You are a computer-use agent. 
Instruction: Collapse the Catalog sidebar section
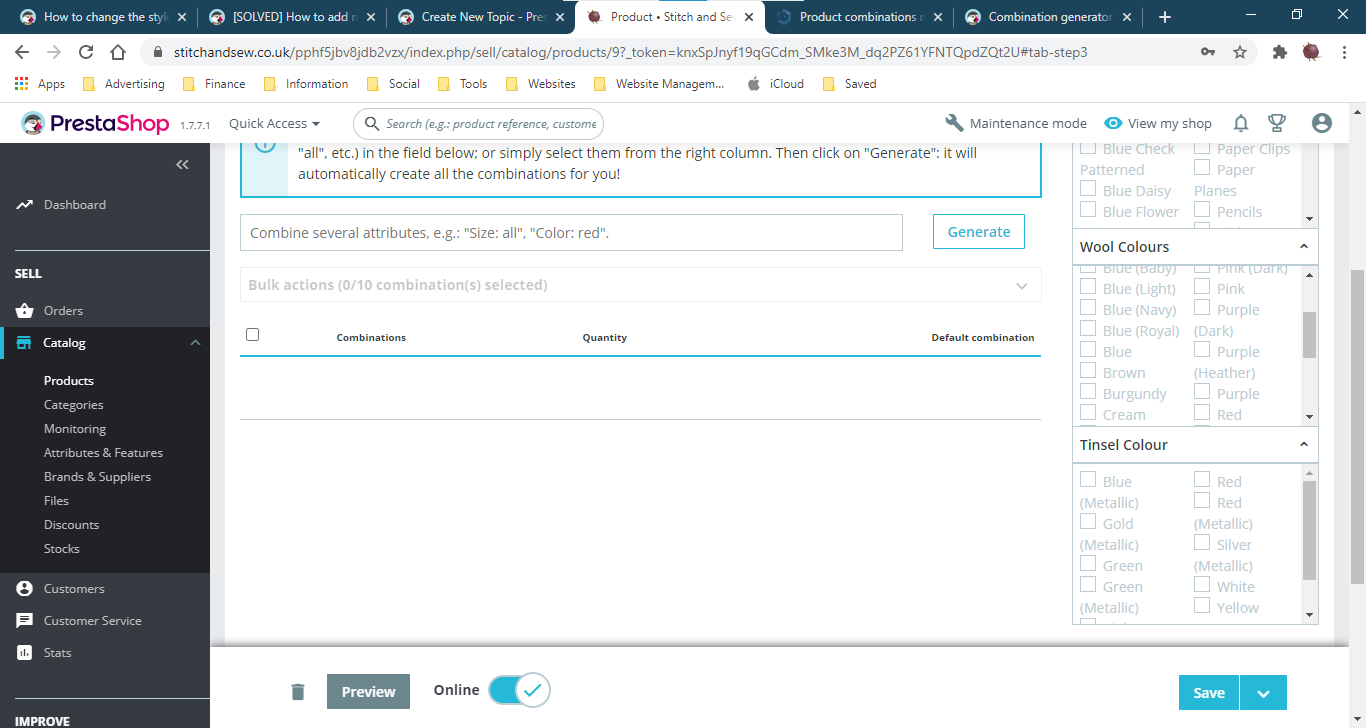[x=195, y=343]
